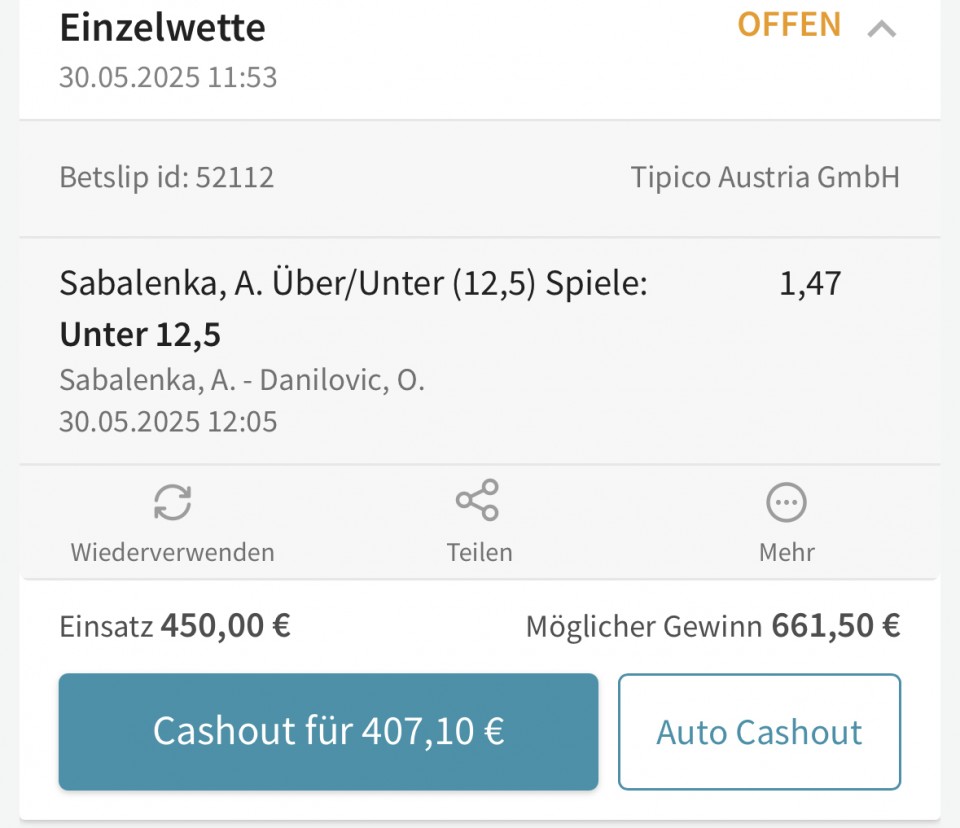Tap the 1,47 odds value
This screenshot has width=960, height=828.
[x=810, y=284]
